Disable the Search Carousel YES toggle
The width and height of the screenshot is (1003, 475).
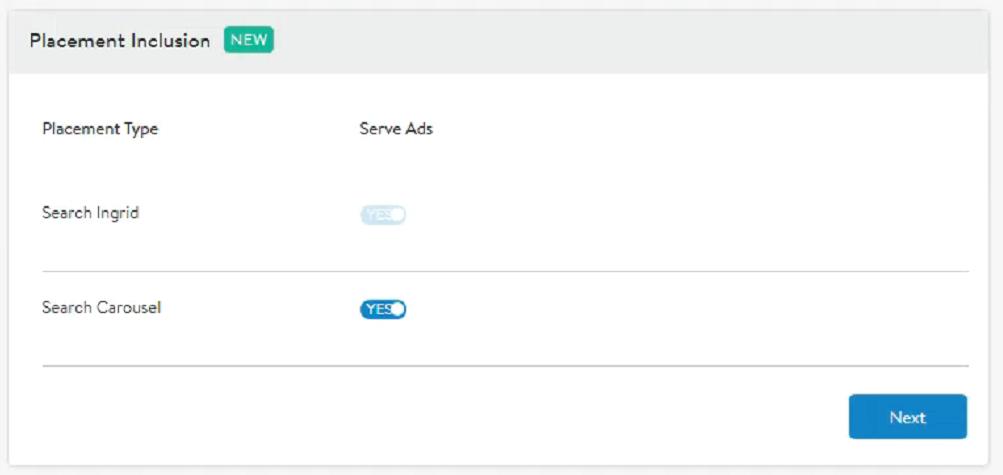pos(383,309)
